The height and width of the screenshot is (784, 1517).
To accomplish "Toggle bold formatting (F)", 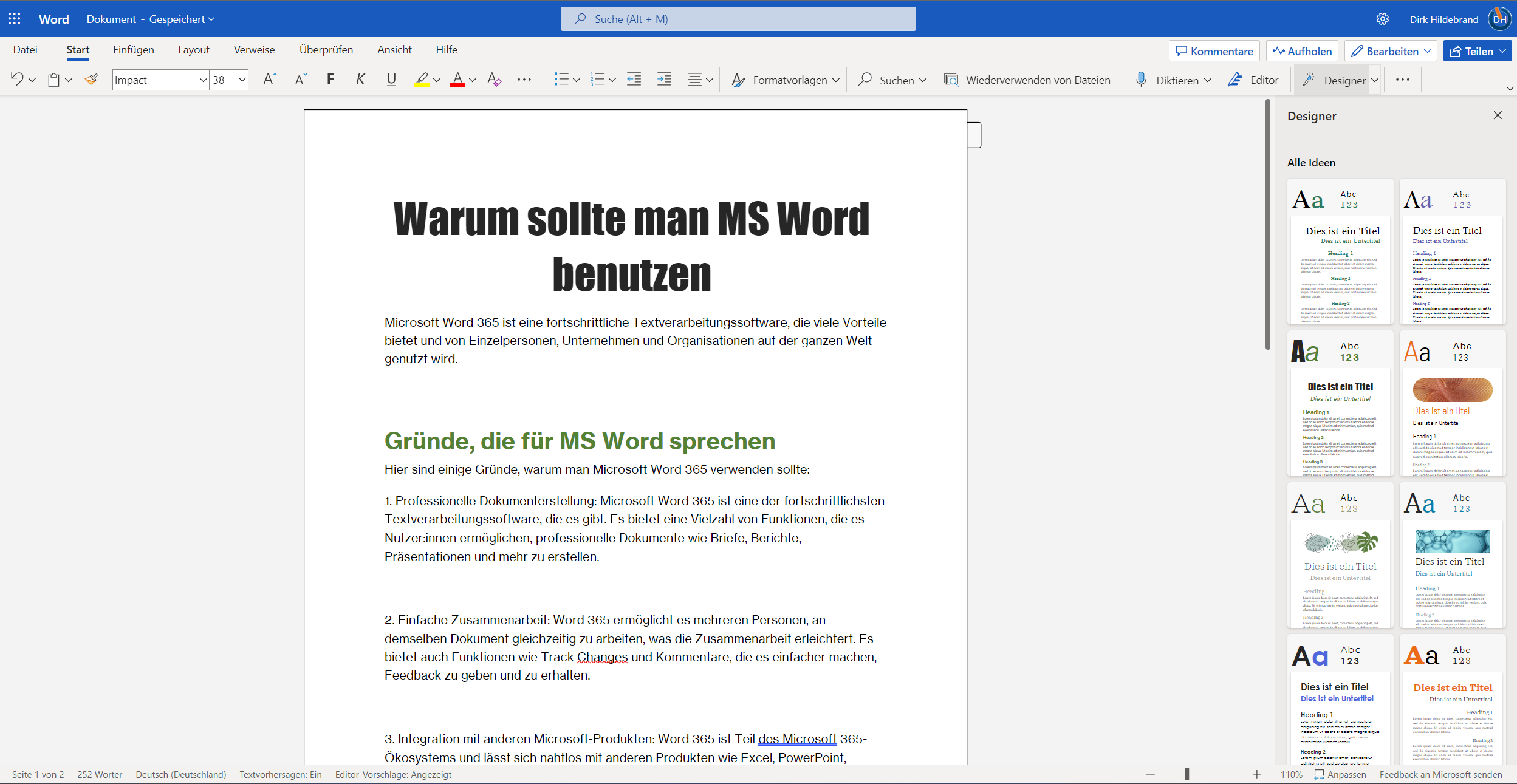I will (330, 80).
